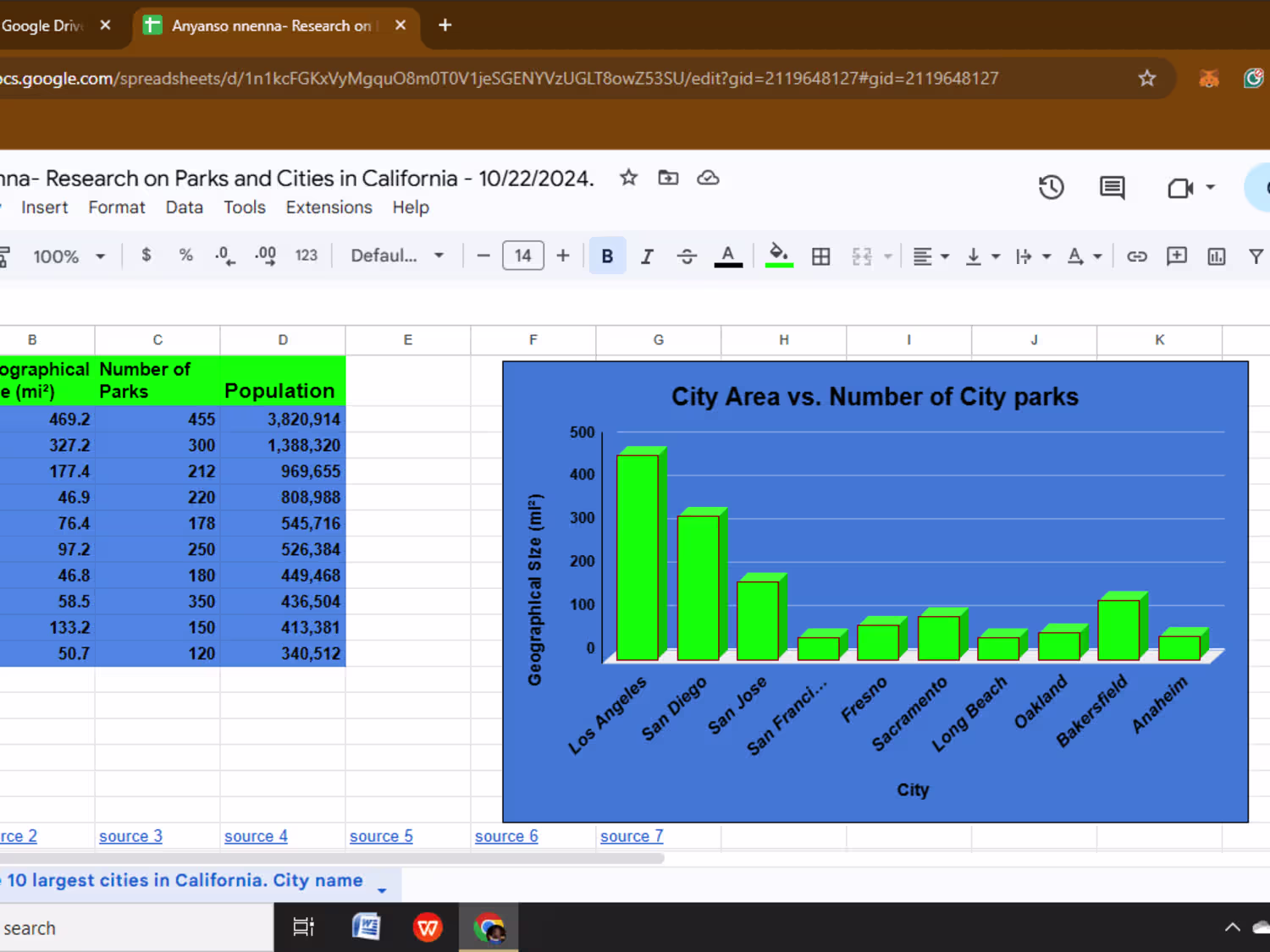
Task: Open the Extensions menu
Action: pyautogui.click(x=329, y=207)
